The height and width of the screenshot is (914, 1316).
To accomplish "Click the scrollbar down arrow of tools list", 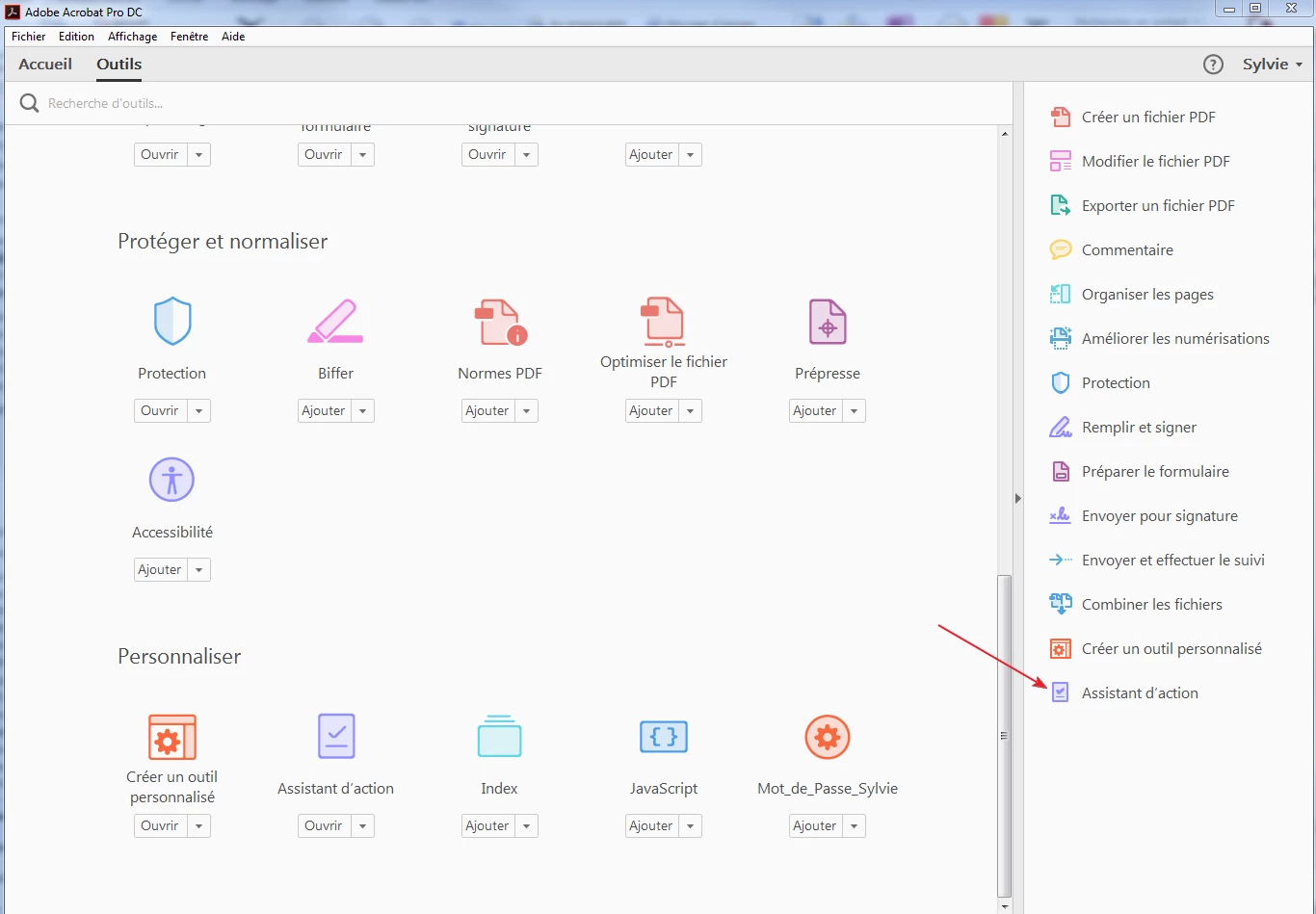I will [x=1005, y=905].
